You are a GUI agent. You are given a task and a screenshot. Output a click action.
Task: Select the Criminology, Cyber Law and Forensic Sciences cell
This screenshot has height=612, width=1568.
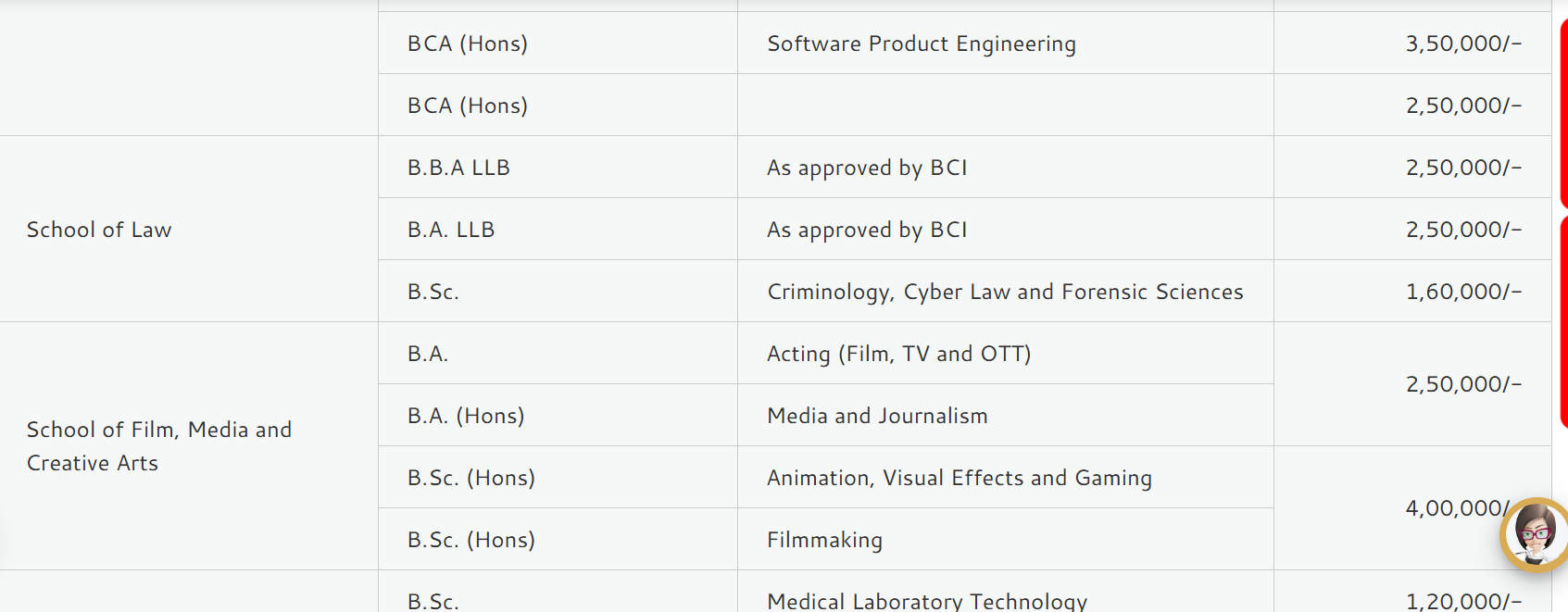(x=1006, y=291)
